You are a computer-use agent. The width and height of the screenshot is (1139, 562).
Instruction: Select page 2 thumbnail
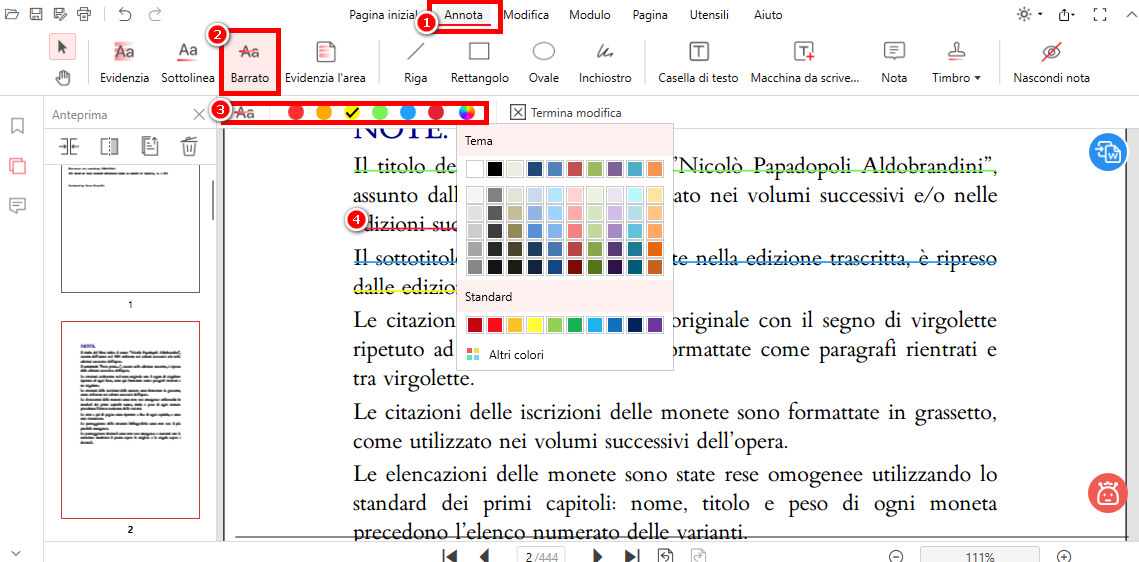[130, 420]
